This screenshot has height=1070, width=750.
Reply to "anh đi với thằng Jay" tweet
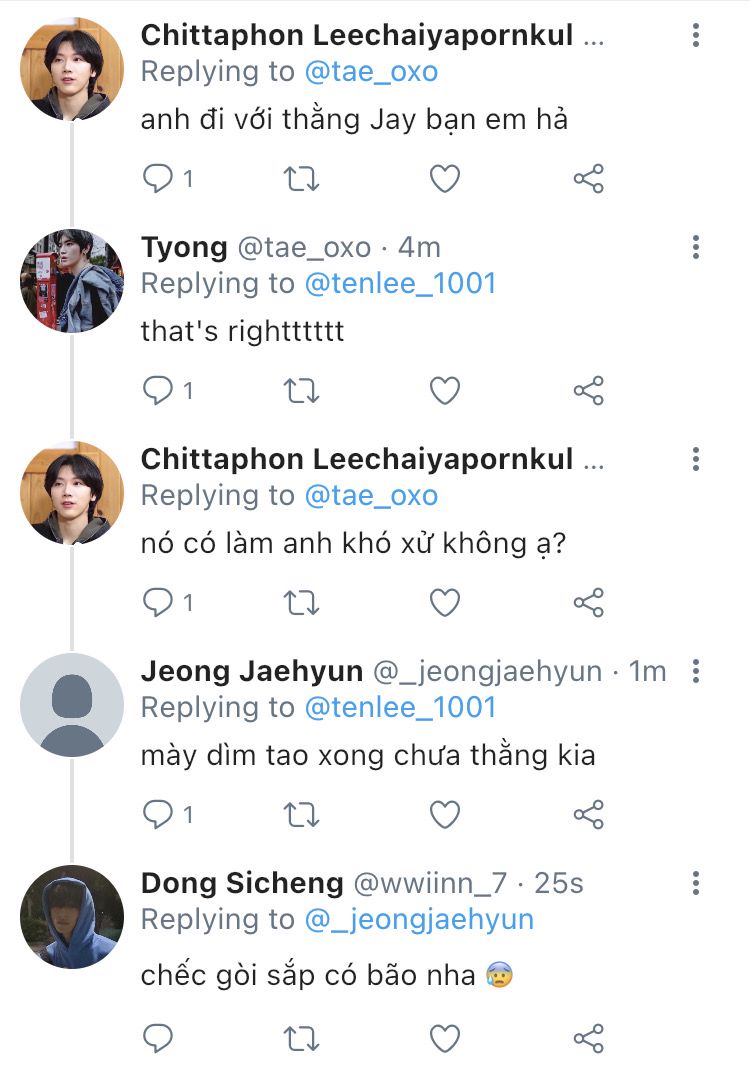click(158, 179)
